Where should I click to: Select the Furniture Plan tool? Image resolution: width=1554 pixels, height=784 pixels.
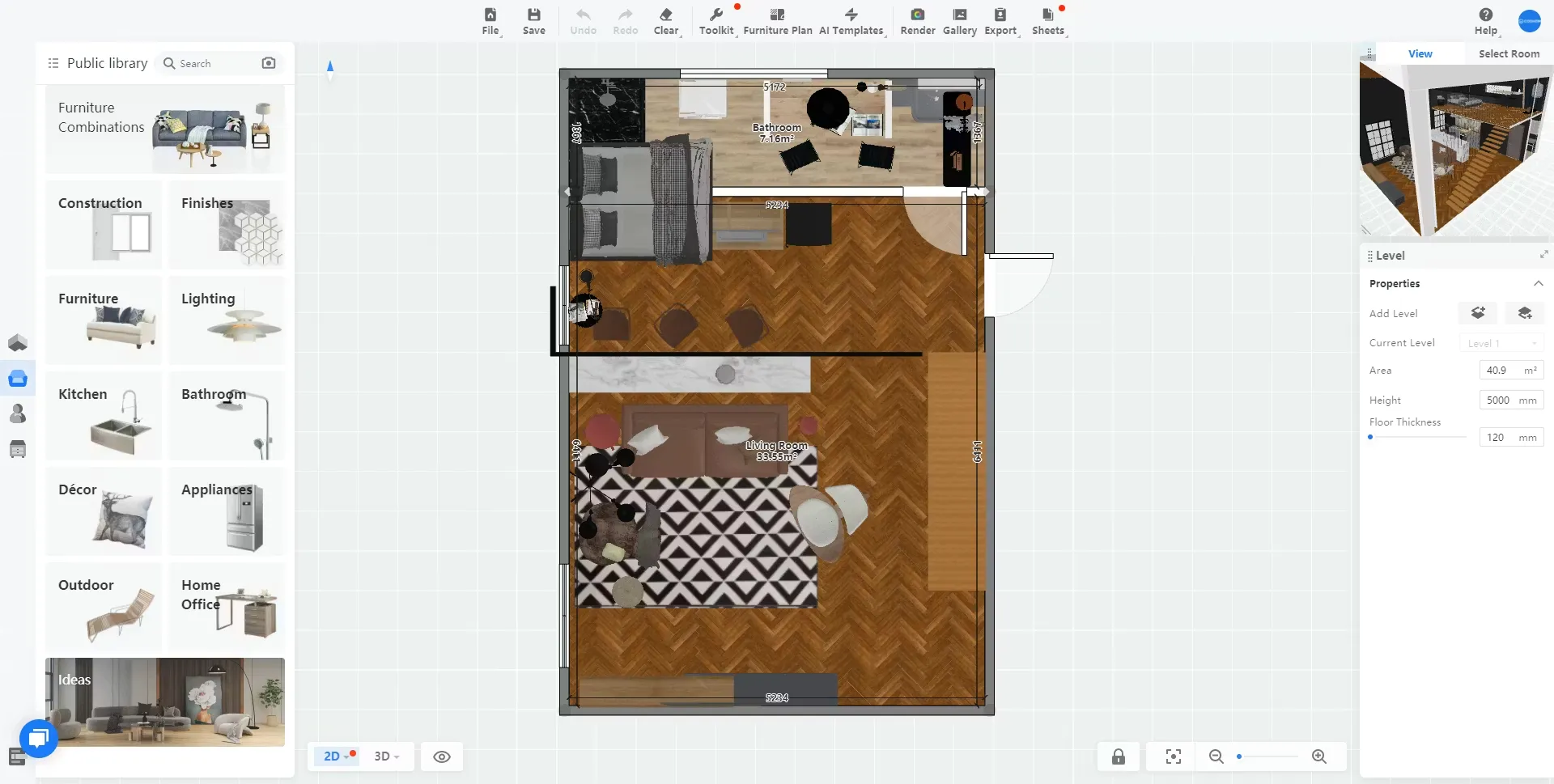pyautogui.click(x=776, y=21)
